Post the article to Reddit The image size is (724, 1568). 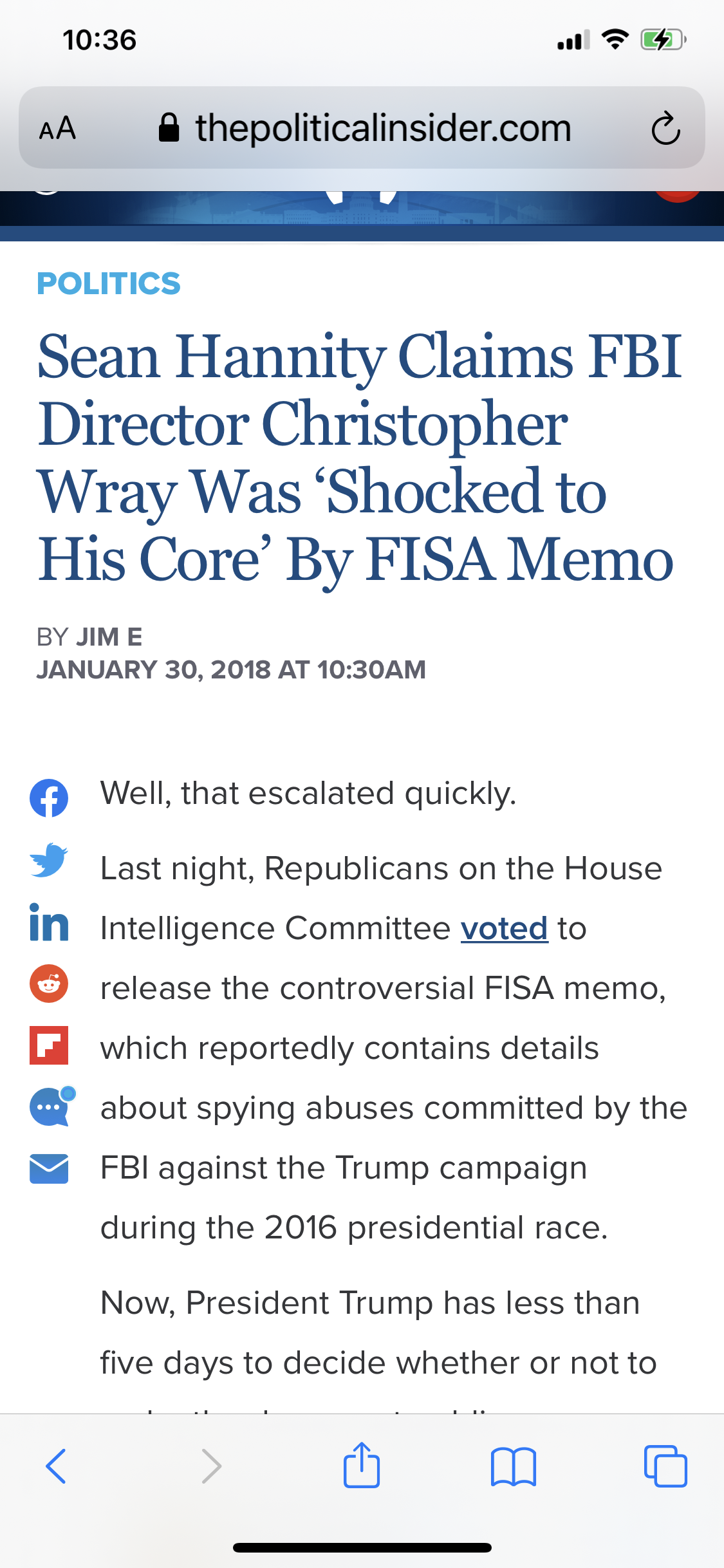(49, 984)
